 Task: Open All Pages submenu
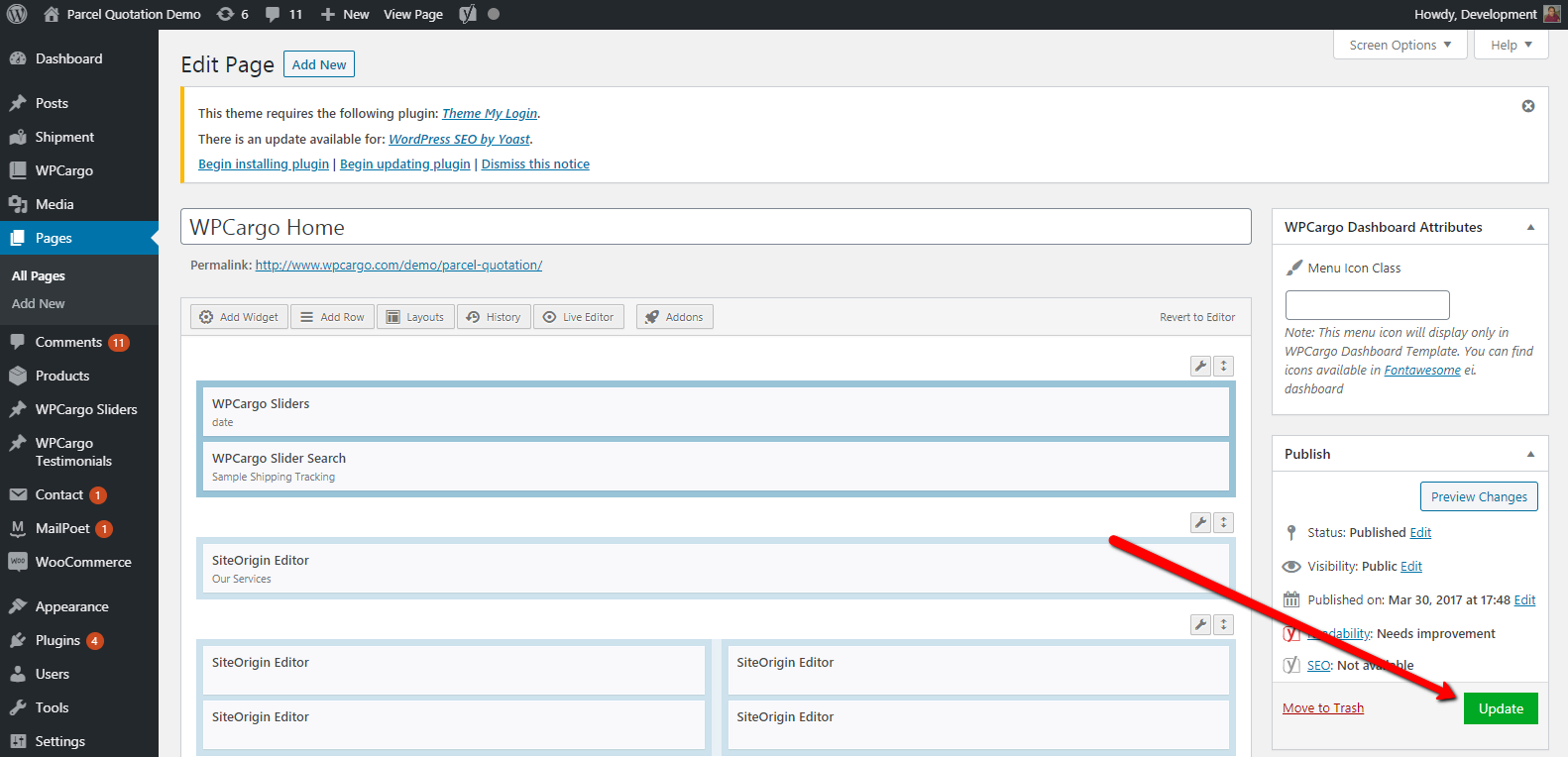(x=39, y=275)
